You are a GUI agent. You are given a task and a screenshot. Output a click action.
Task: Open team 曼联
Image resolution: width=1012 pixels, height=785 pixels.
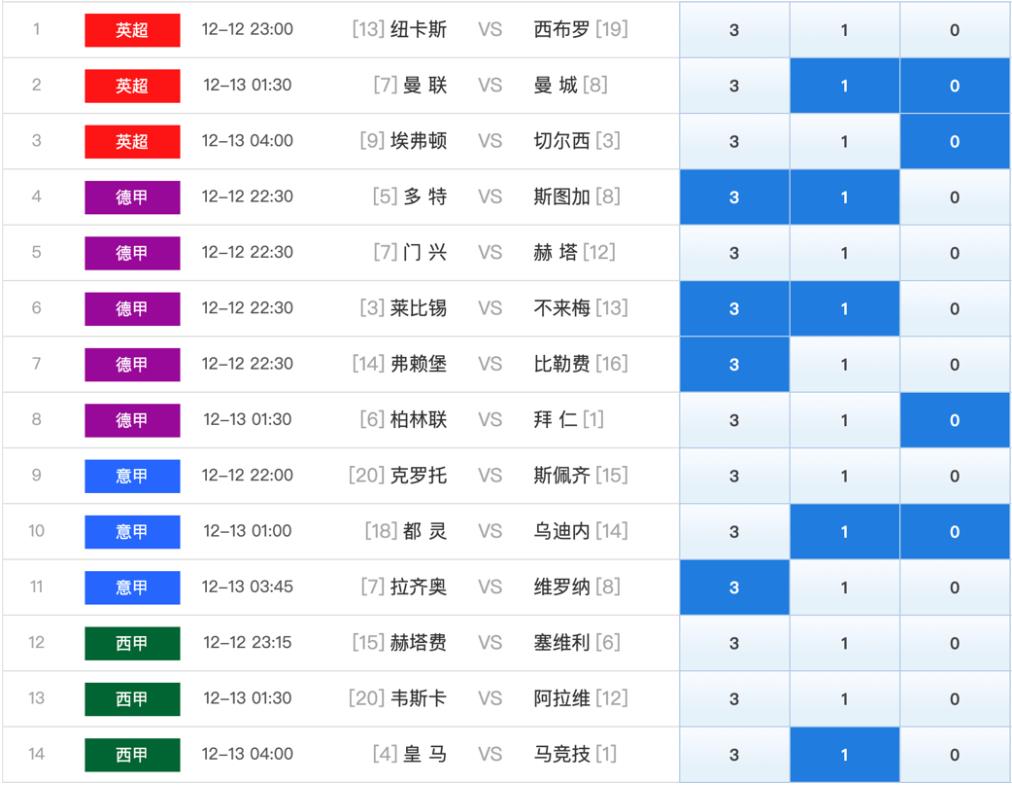pyautogui.click(x=425, y=85)
